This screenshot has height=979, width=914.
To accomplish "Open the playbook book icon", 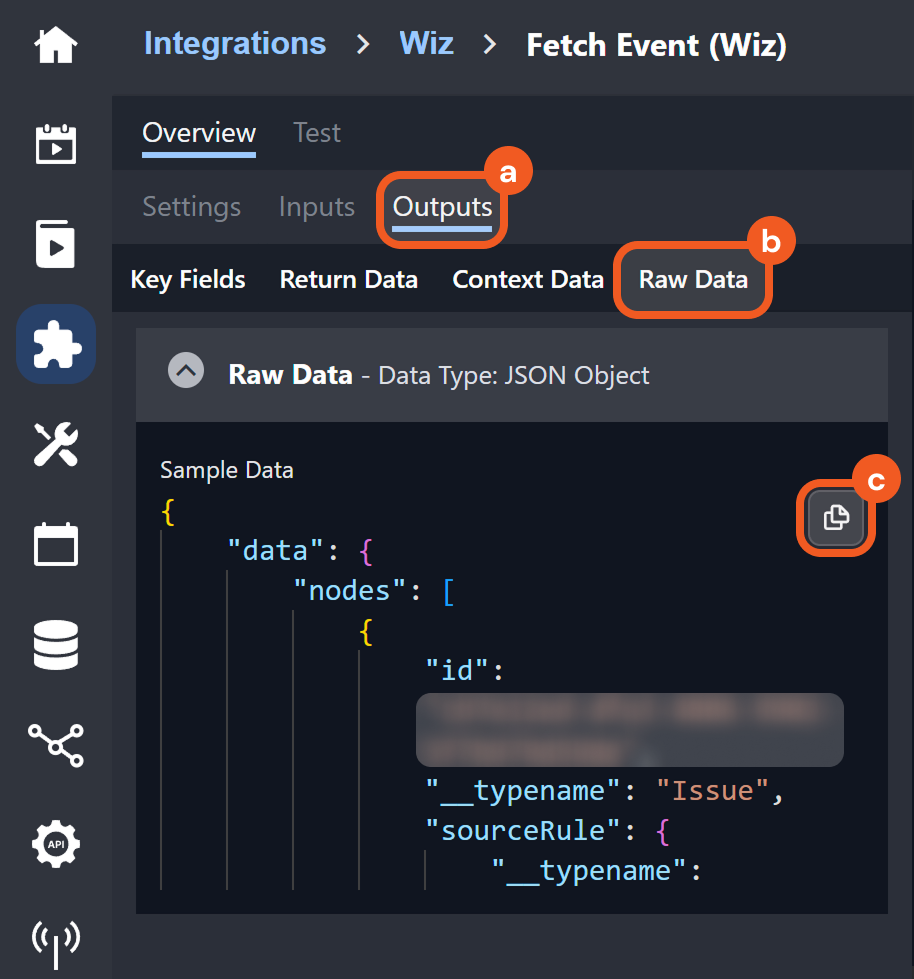I will pyautogui.click(x=56, y=244).
